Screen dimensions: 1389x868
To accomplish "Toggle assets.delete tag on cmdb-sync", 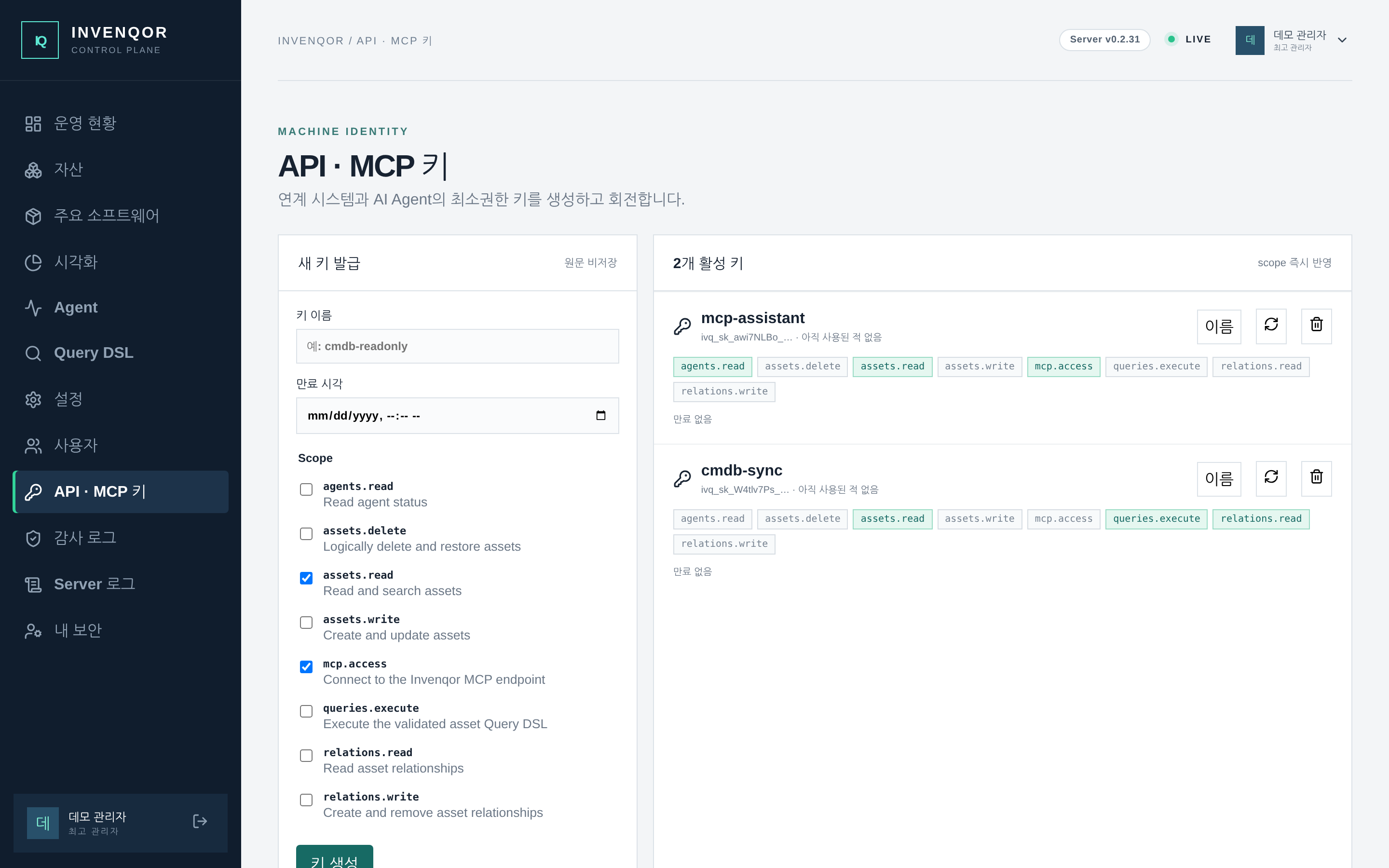I will [803, 519].
